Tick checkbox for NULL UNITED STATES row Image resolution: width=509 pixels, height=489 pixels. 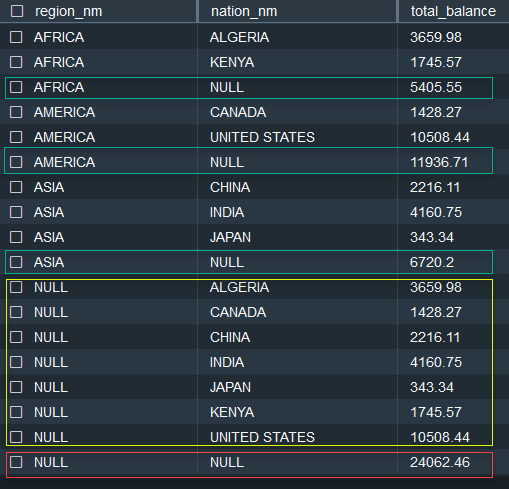point(16,437)
